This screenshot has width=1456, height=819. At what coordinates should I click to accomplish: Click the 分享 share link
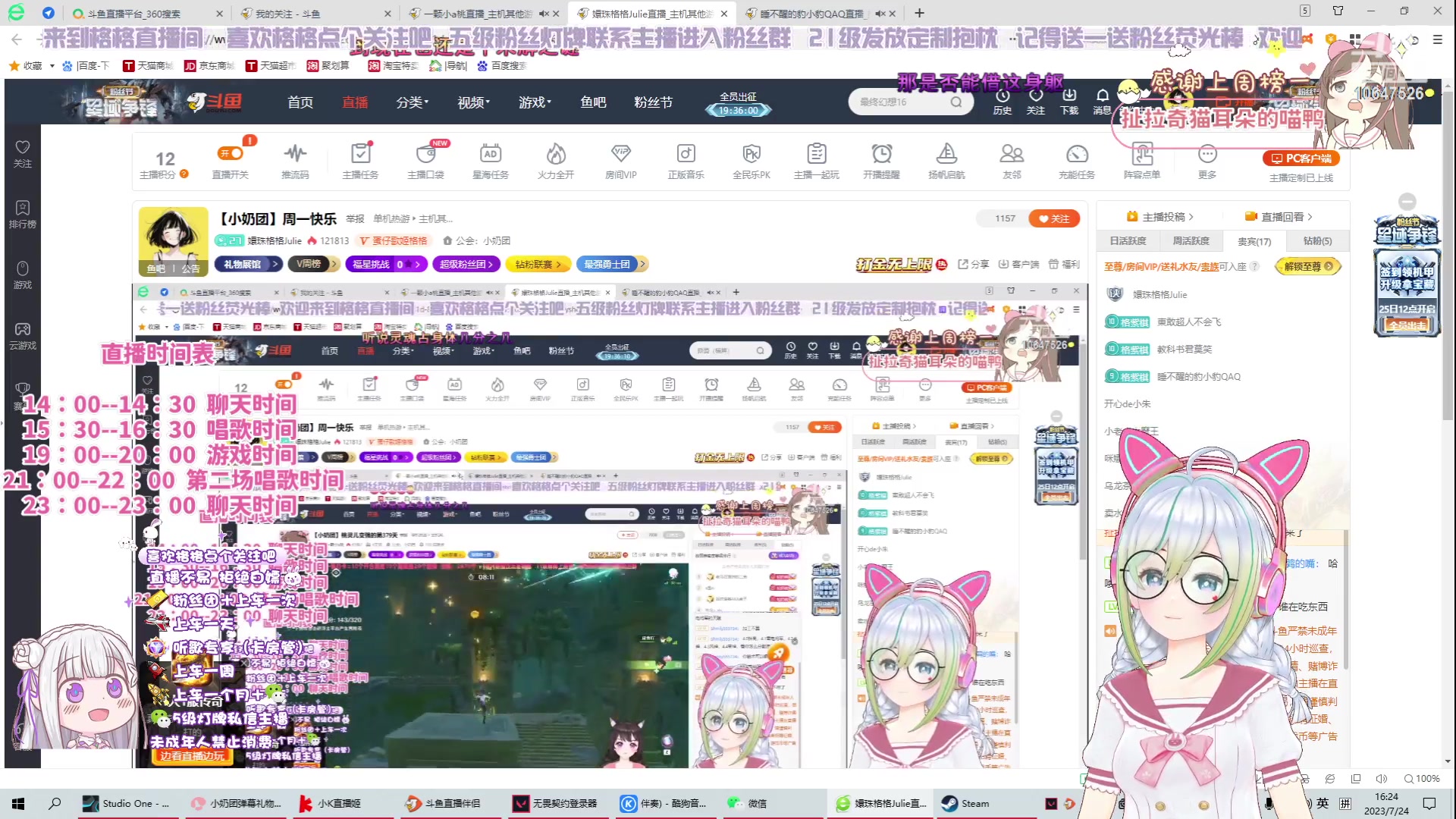[974, 264]
